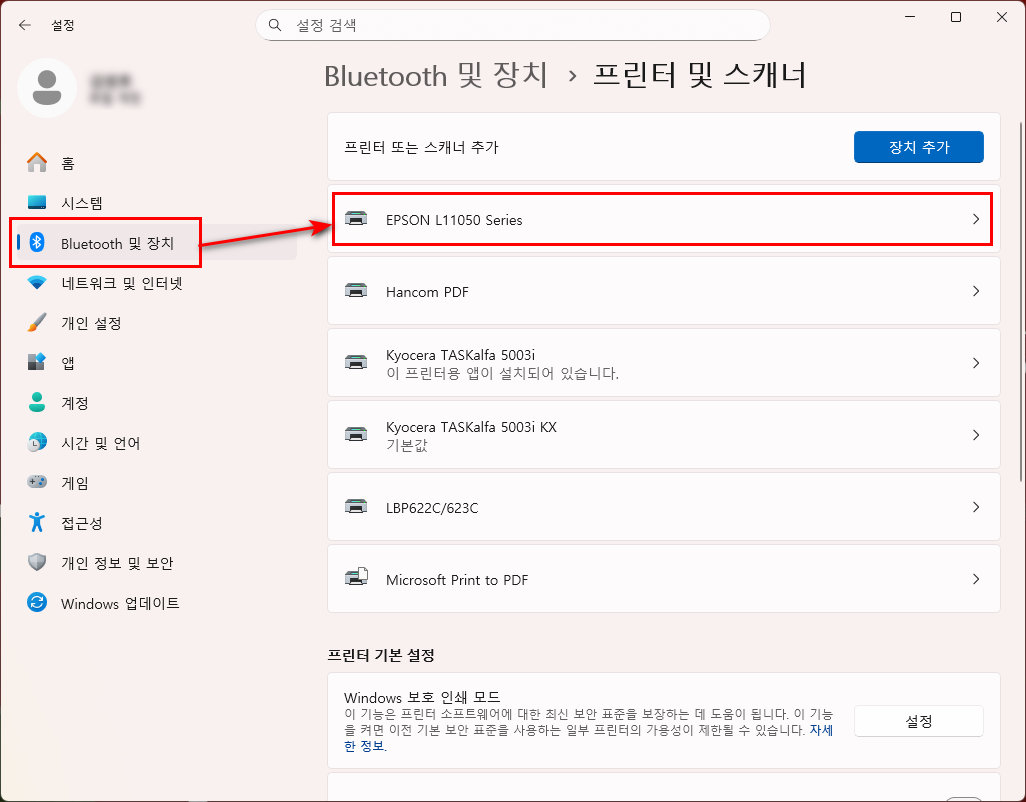1026x802 pixels.
Task: Click the paintbrush personalization icon
Action: (37, 323)
